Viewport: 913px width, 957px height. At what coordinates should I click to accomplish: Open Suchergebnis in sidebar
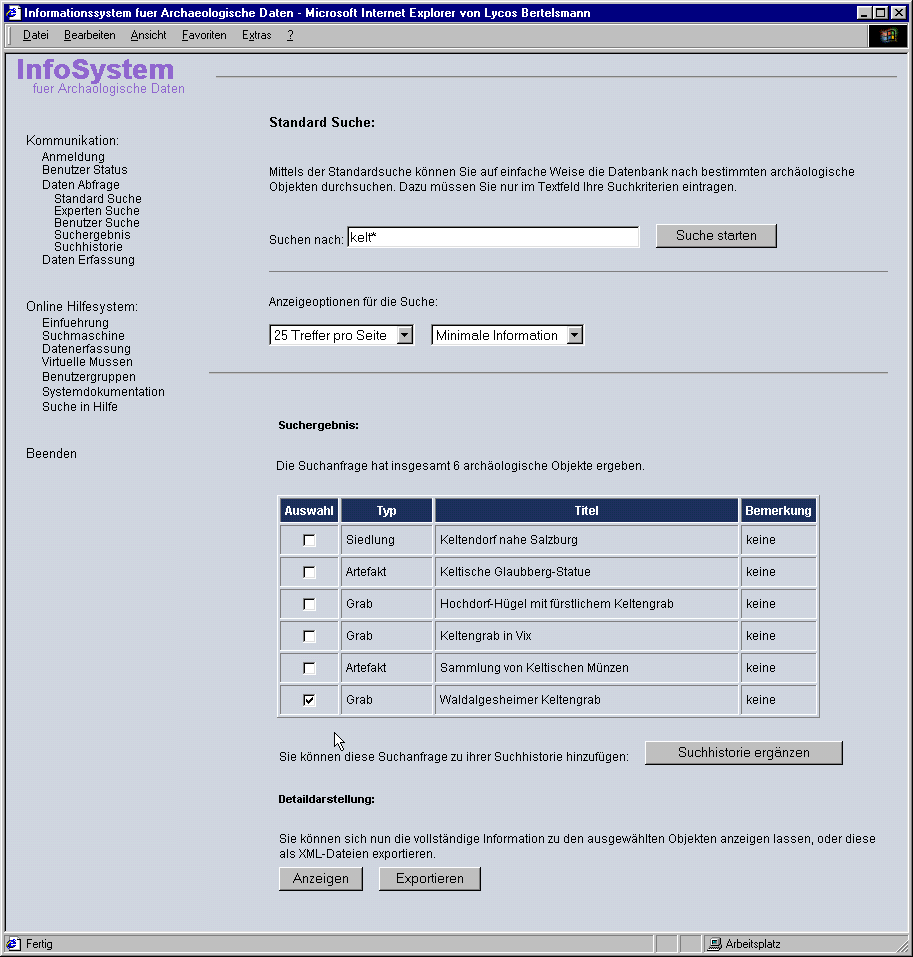(92, 235)
